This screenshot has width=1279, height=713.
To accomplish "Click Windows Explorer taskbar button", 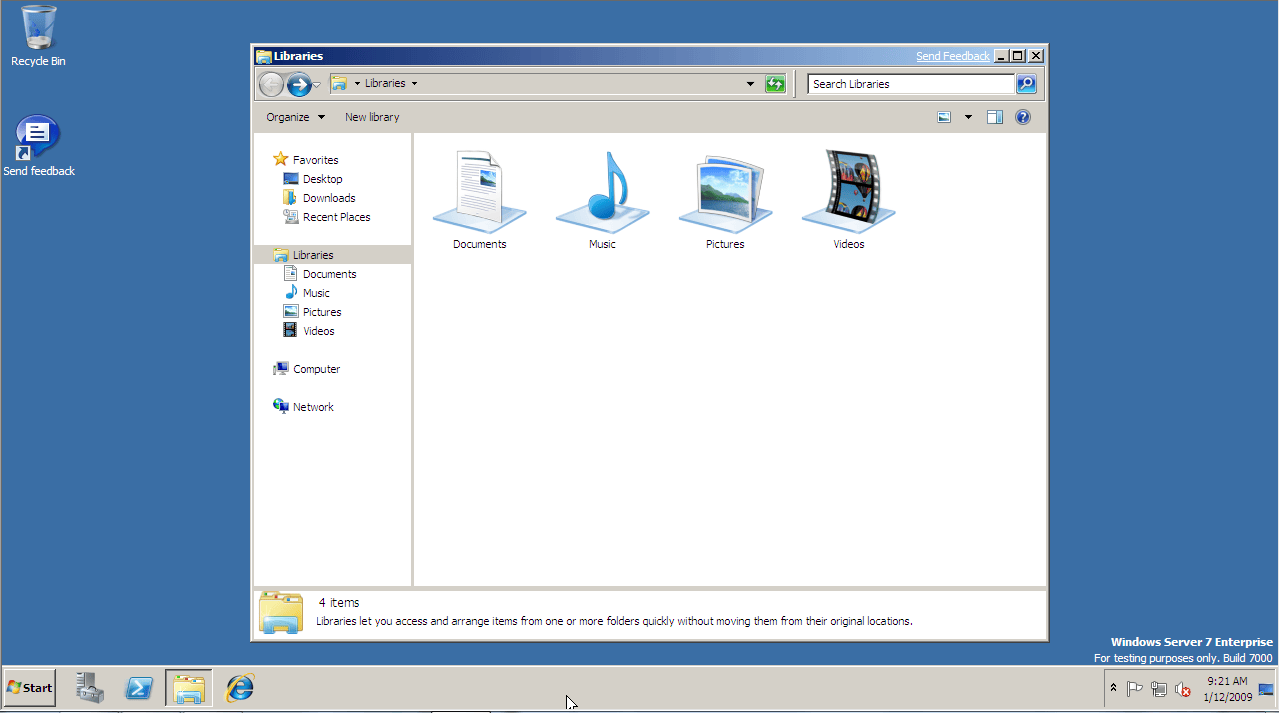I will [189, 687].
